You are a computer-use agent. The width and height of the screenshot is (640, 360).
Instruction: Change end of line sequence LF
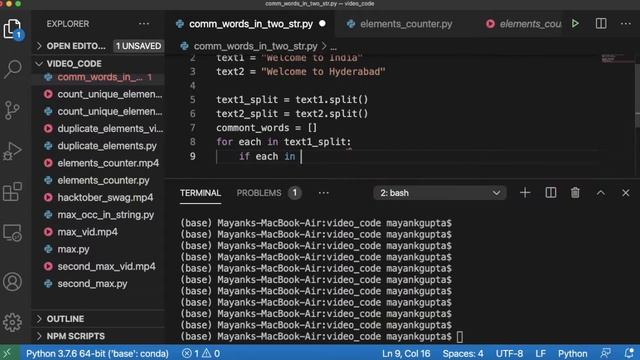pos(540,353)
